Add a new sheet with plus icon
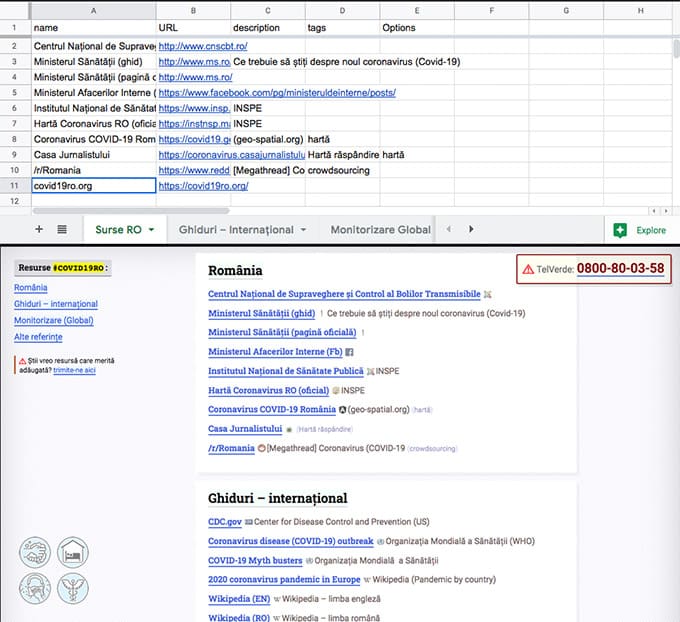 (x=39, y=229)
